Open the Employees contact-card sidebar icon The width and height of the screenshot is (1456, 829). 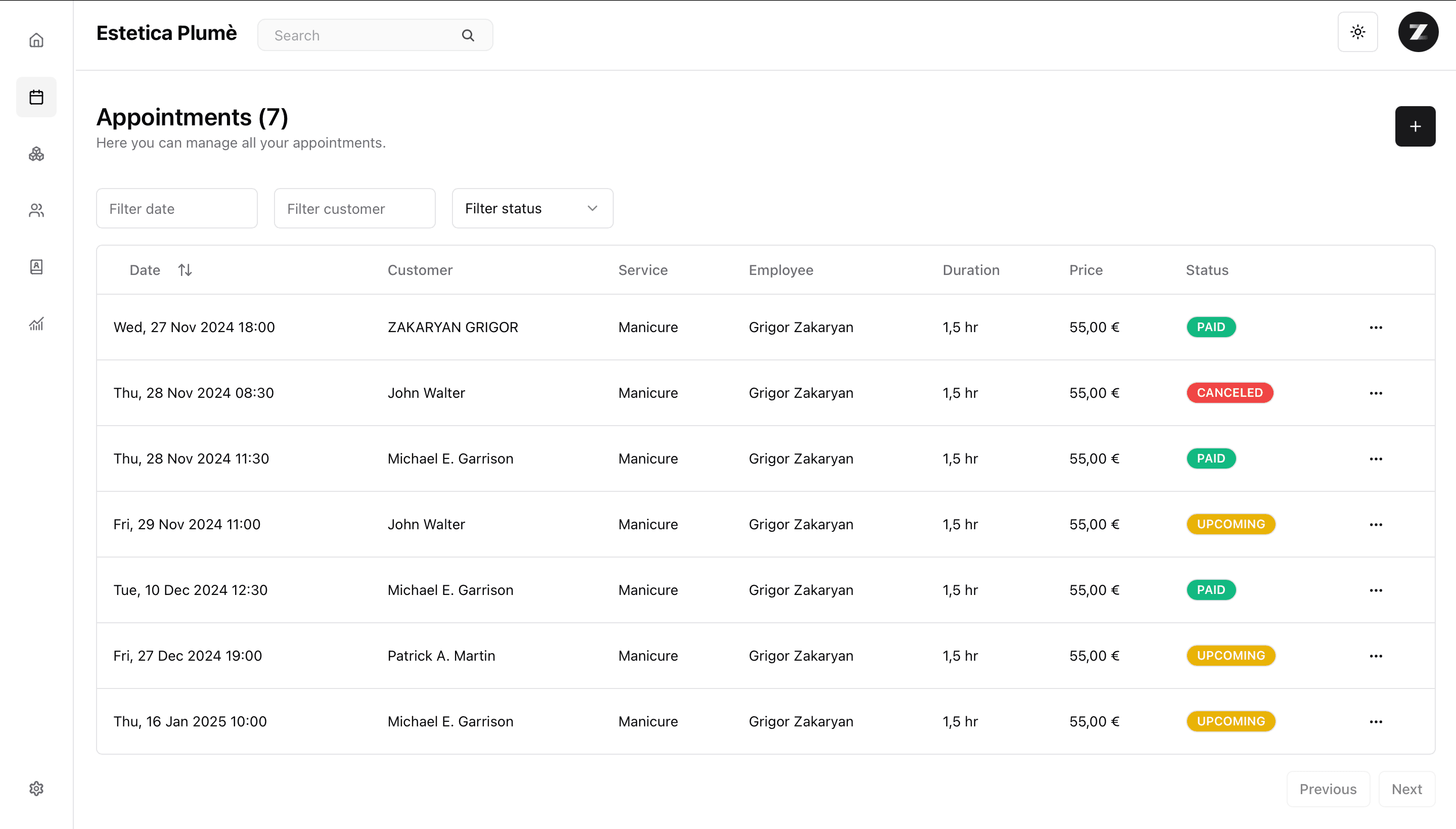(36, 267)
